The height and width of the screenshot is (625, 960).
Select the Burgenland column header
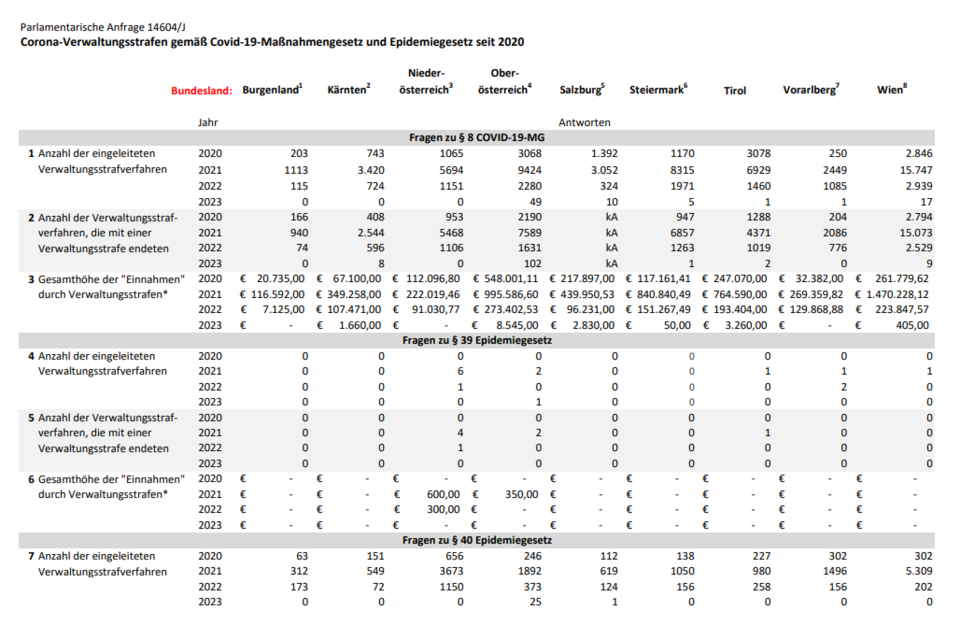[272, 90]
